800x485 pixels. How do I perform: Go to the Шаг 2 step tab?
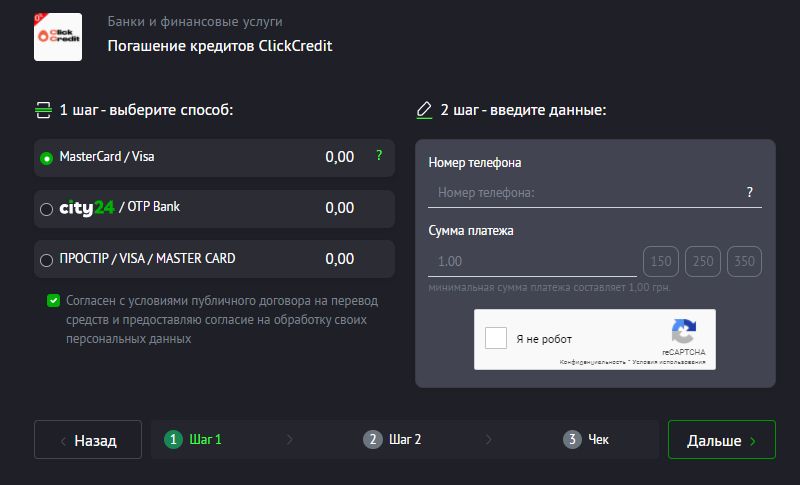393,439
